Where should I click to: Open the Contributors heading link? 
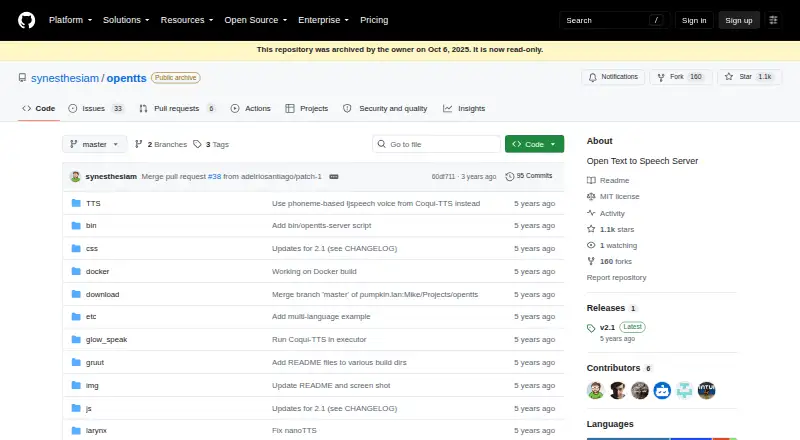click(x=613, y=368)
